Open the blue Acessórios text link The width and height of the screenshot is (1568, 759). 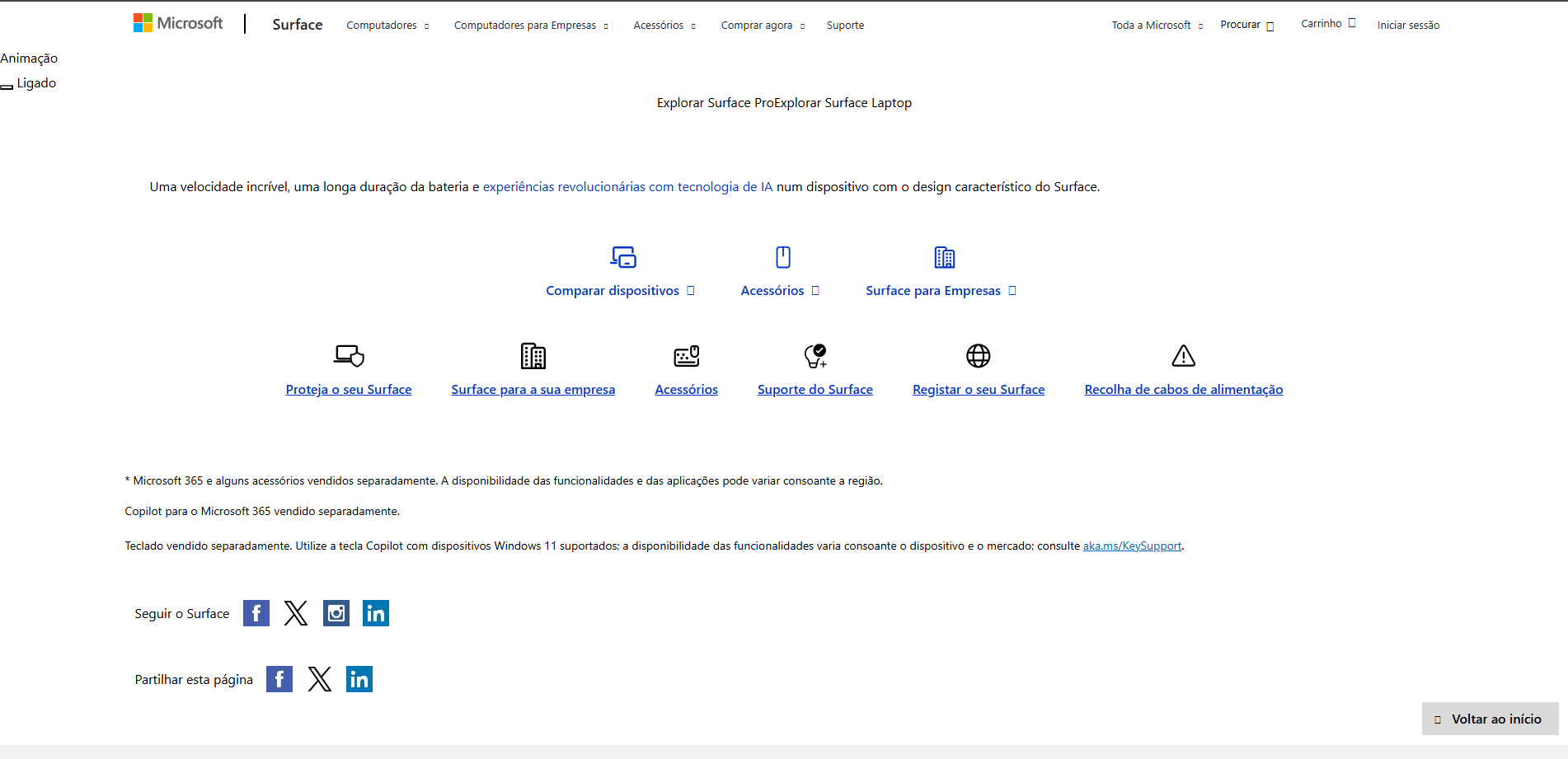coord(780,291)
